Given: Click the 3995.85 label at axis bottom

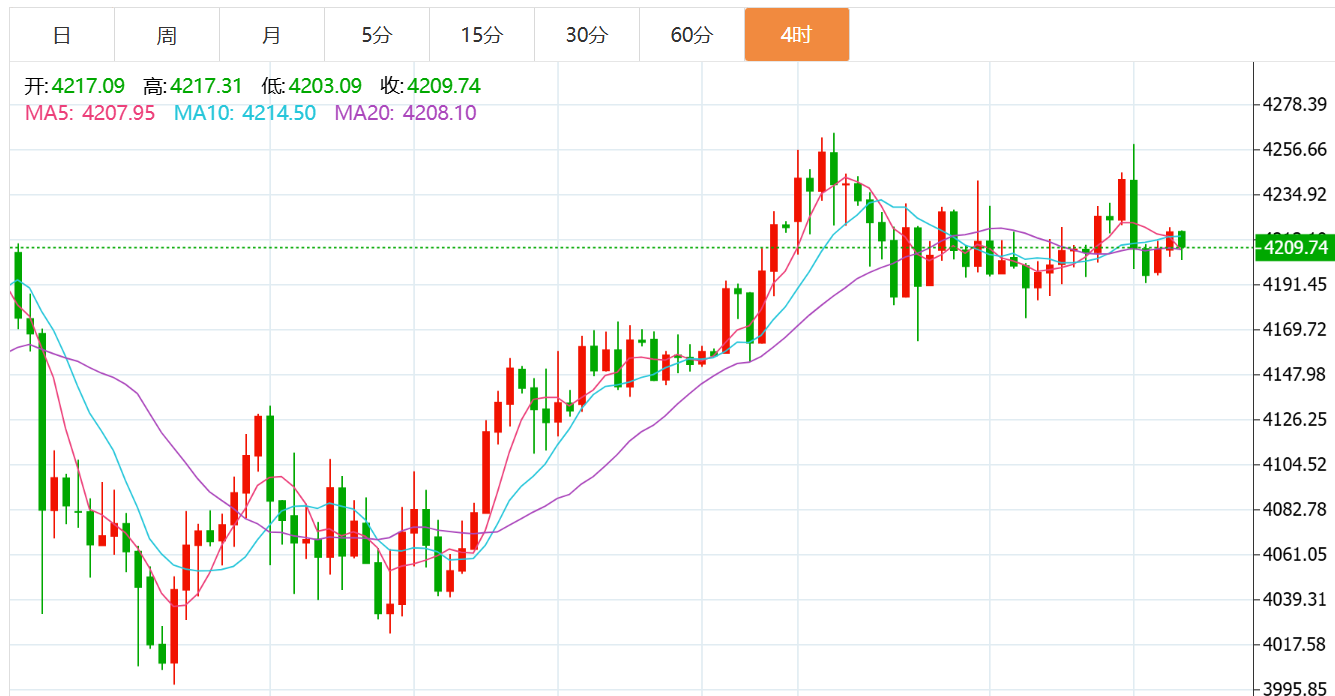Looking at the screenshot, I should (1295, 688).
